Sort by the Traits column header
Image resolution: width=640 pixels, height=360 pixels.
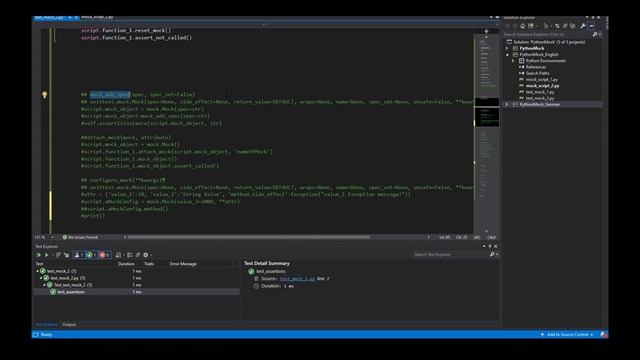click(149, 264)
